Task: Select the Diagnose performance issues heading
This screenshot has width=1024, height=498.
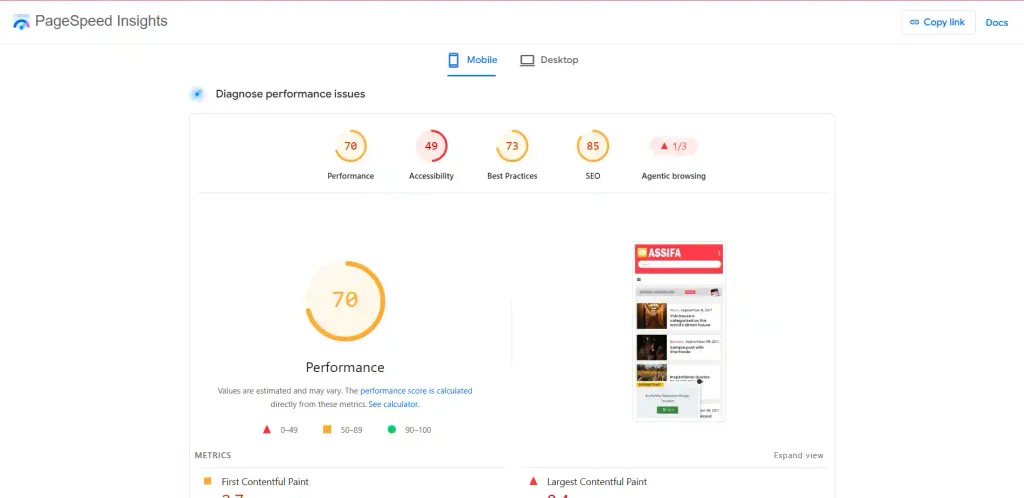Action: 291,94
